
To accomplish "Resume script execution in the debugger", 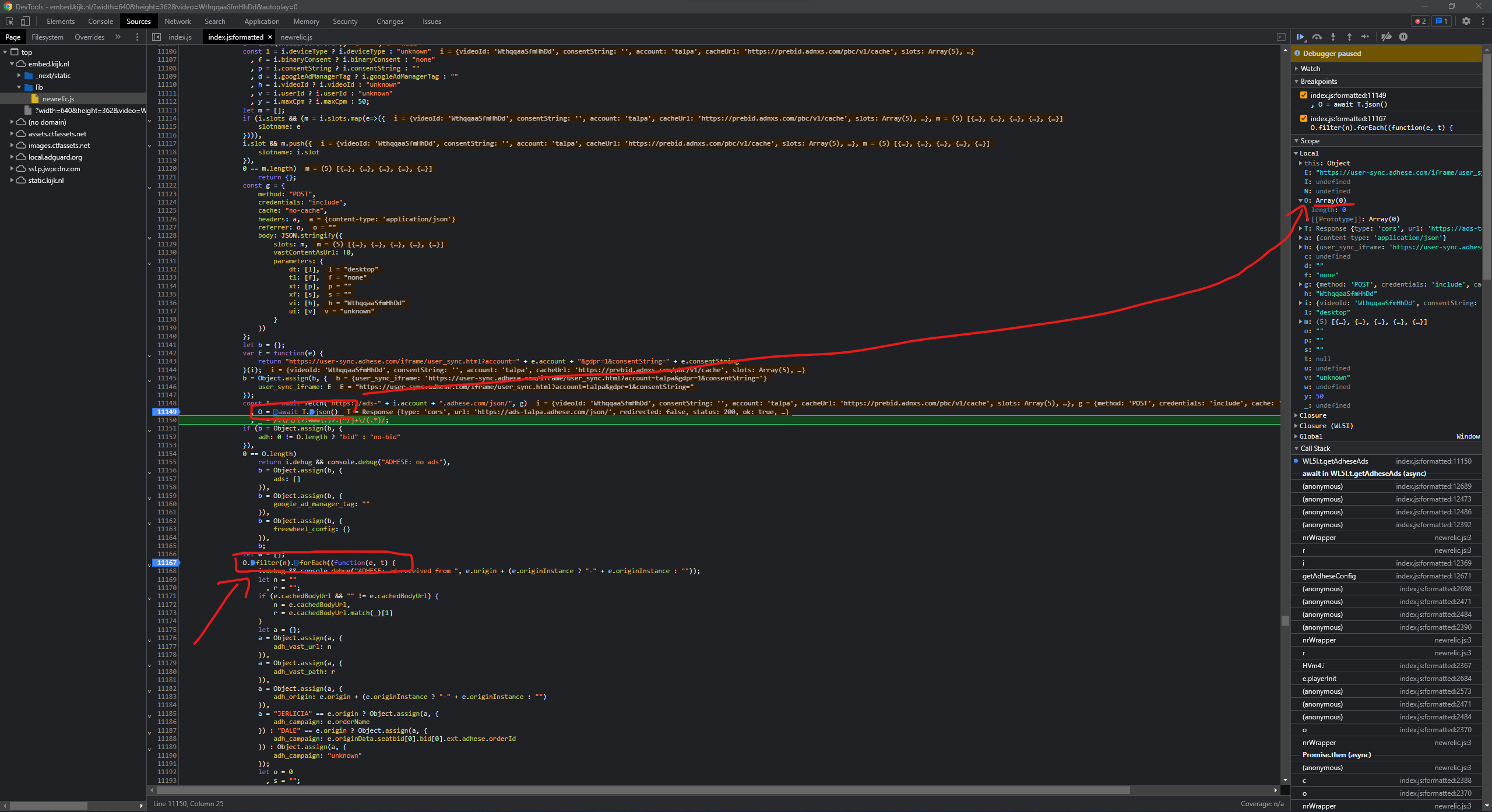I will 1301,37.
